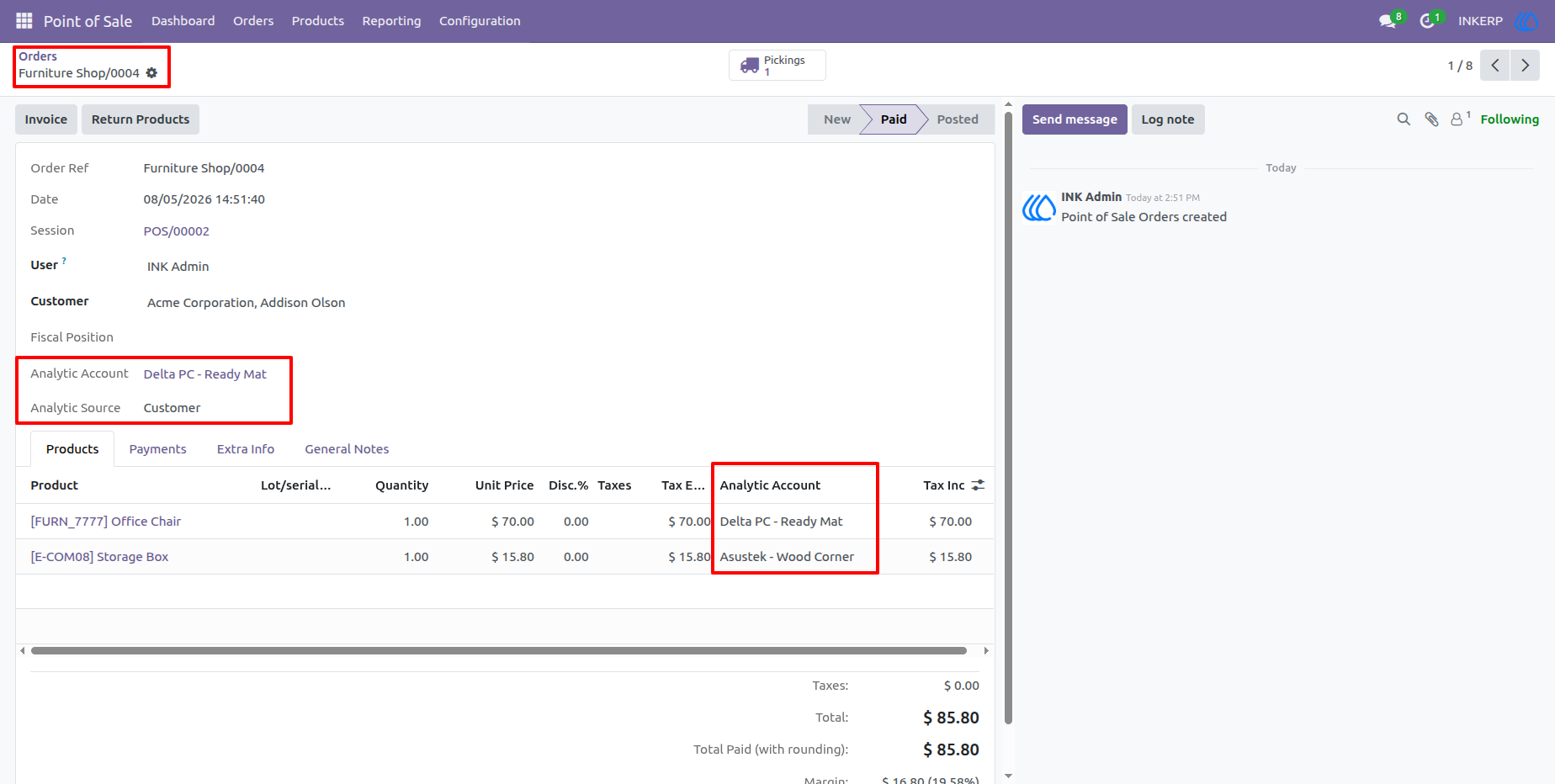Click the Return Products button
Image resolution: width=1555 pixels, height=784 pixels.
coord(141,119)
